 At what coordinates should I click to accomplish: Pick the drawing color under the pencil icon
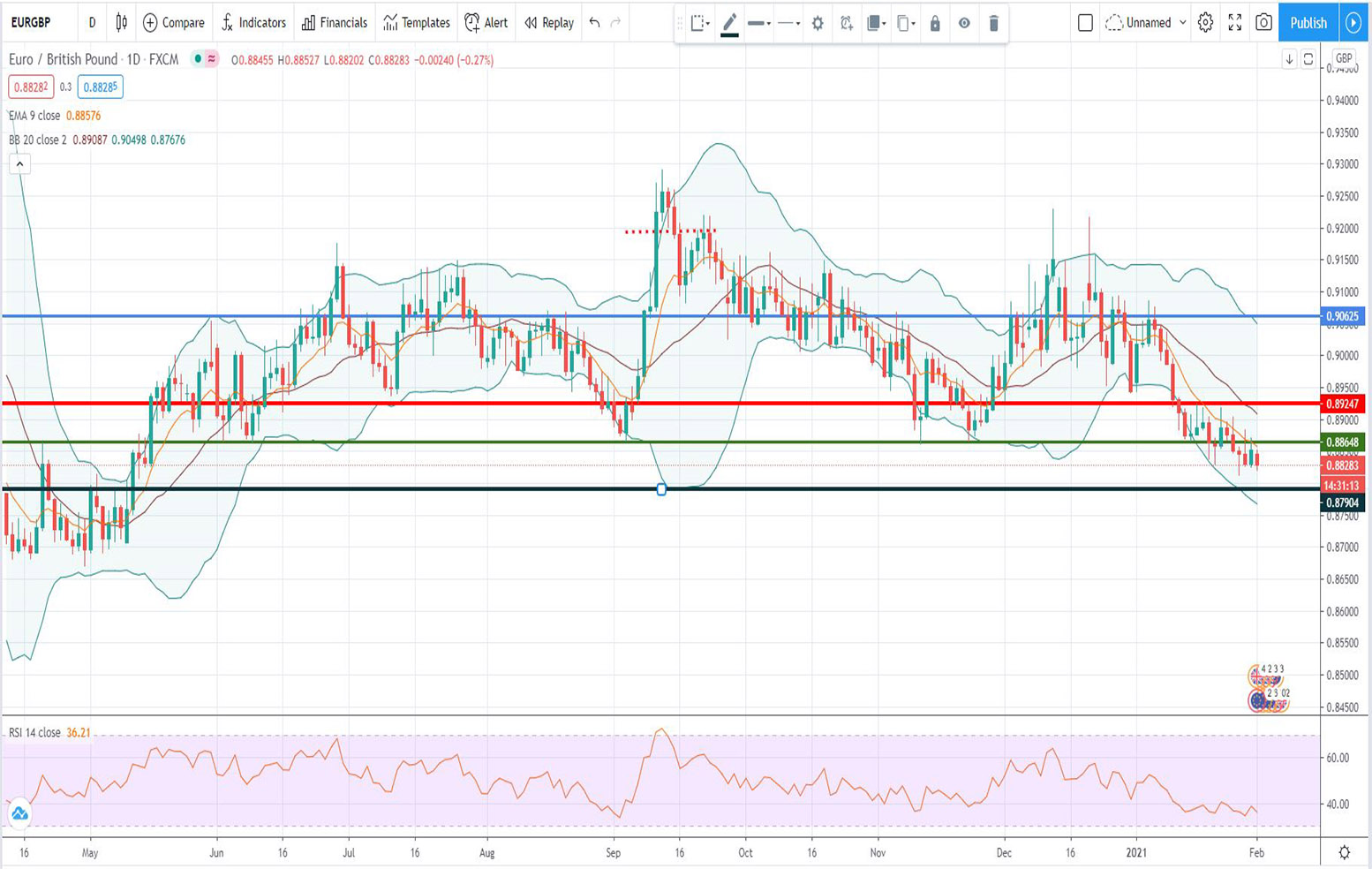[x=729, y=23]
